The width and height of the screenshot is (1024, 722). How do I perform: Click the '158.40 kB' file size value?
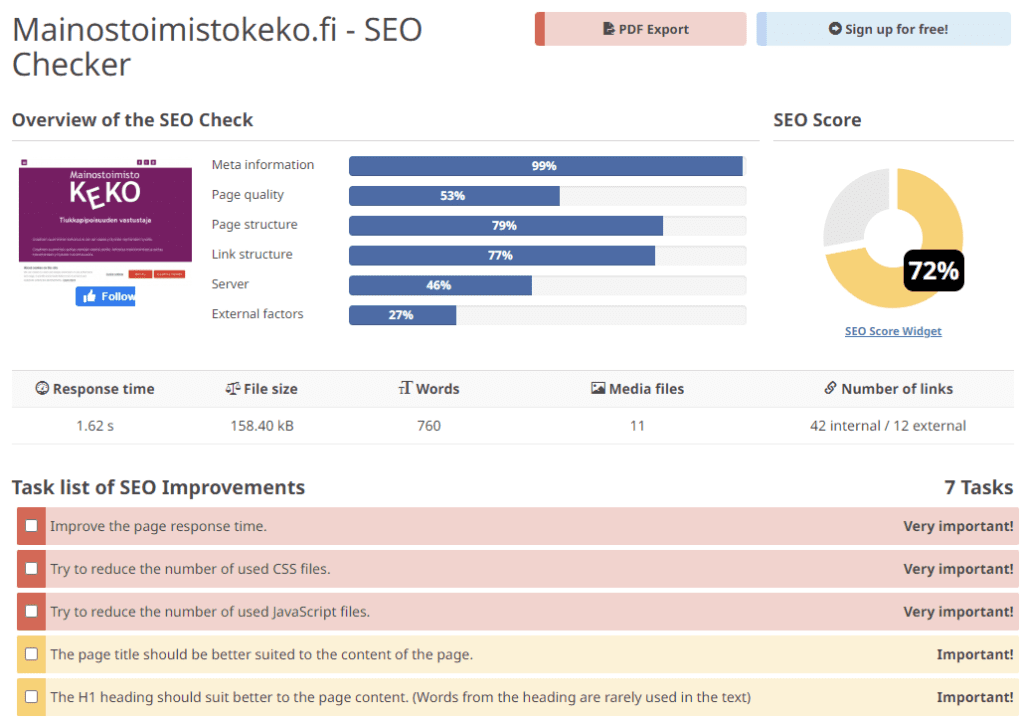pyautogui.click(x=262, y=426)
